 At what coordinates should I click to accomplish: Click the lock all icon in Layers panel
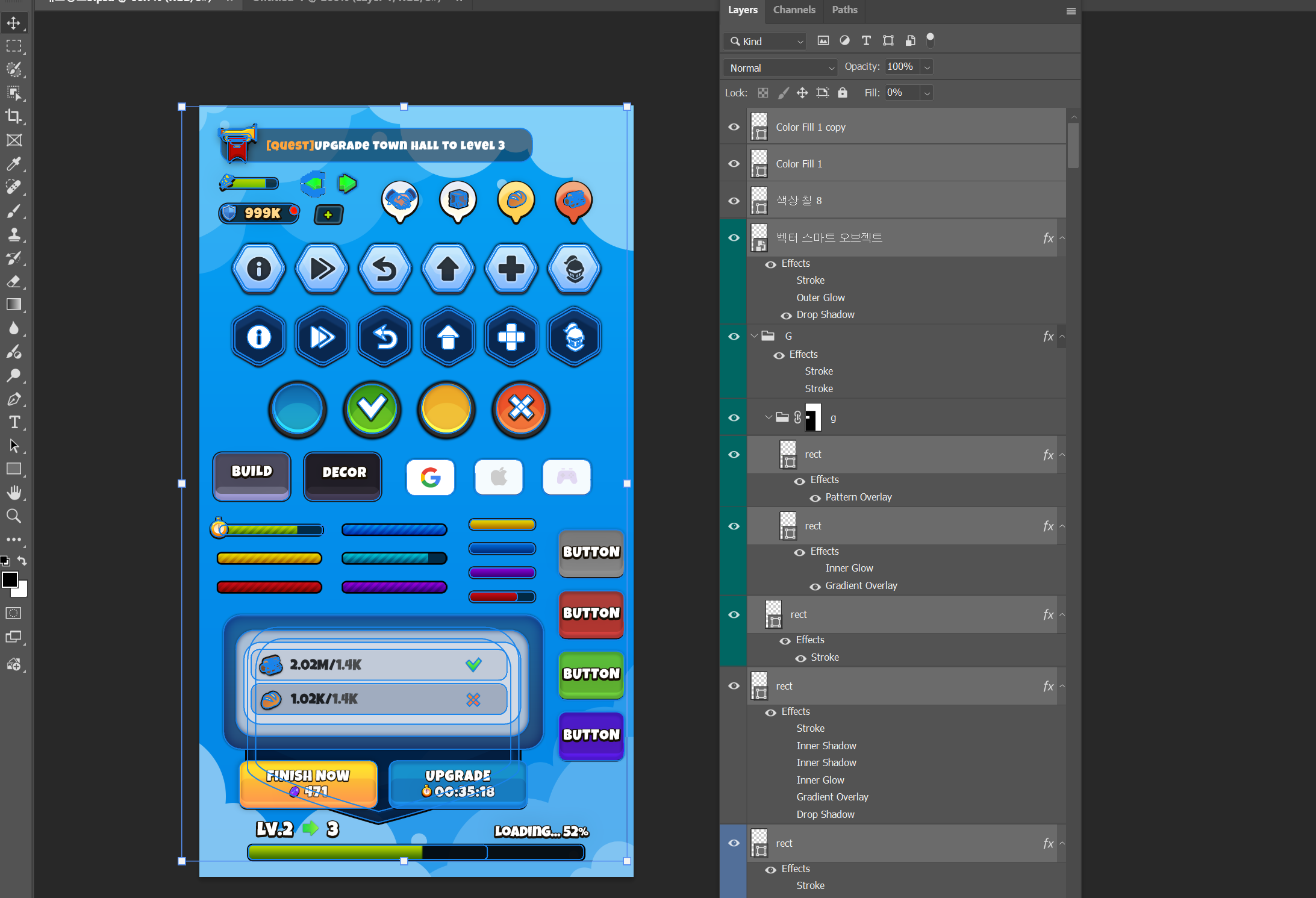point(843,93)
